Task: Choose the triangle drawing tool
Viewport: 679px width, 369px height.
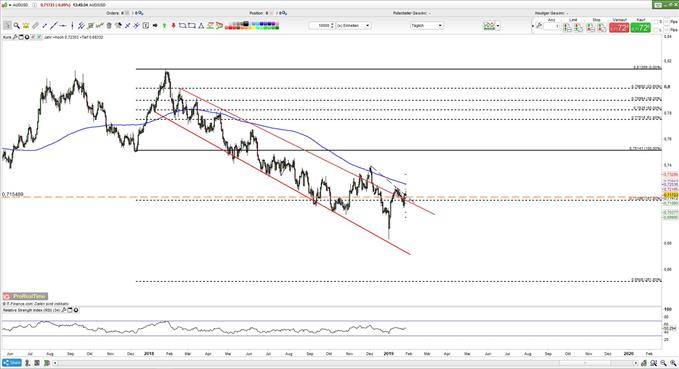Action: tap(201, 26)
